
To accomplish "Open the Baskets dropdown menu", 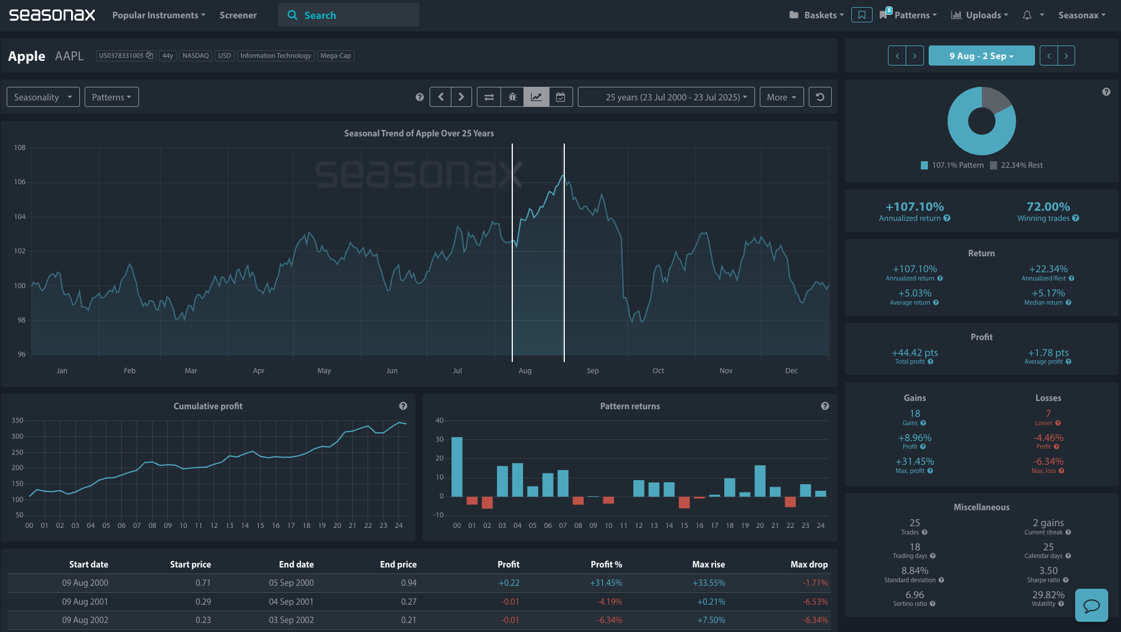I will [x=816, y=15].
